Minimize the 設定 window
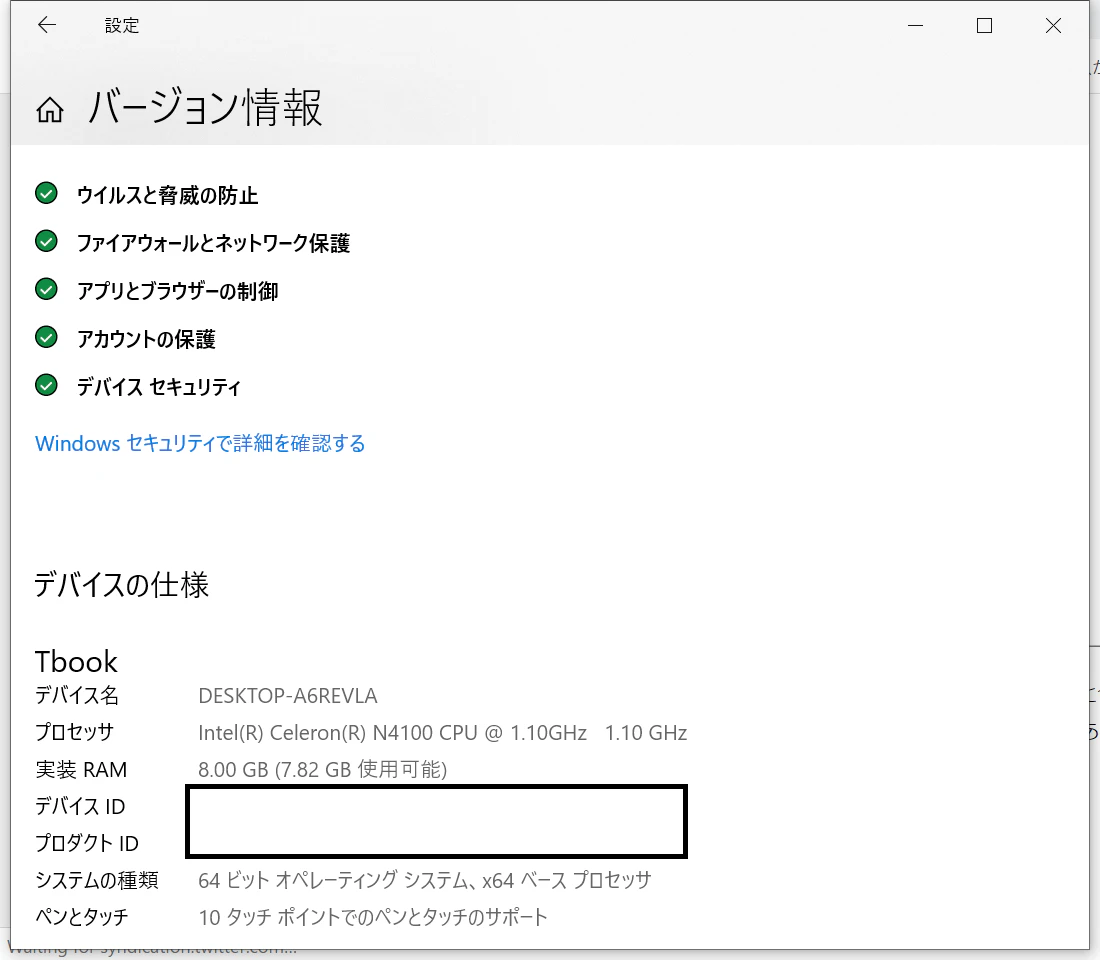The image size is (1100, 960). coord(915,26)
